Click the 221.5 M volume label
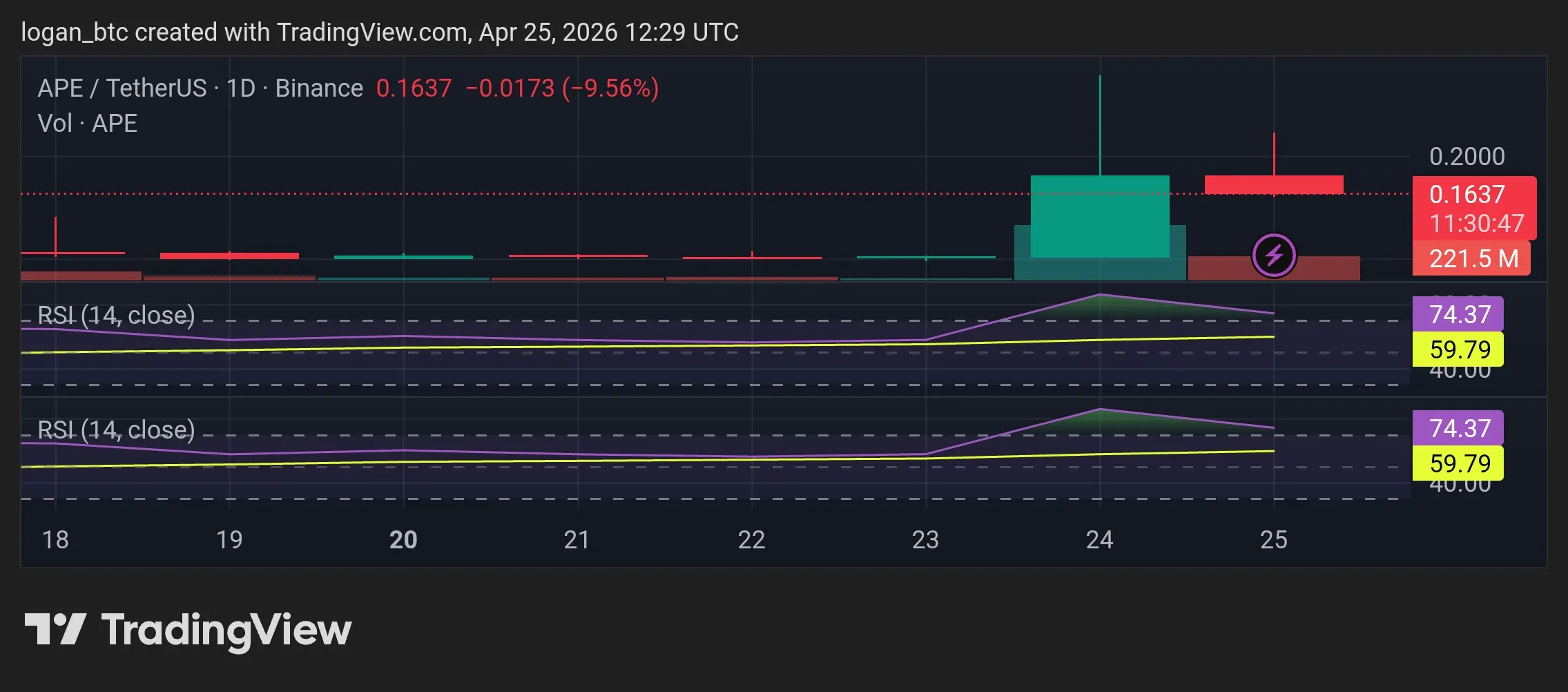Screen dimensions: 1568x692 click(x=1473, y=258)
